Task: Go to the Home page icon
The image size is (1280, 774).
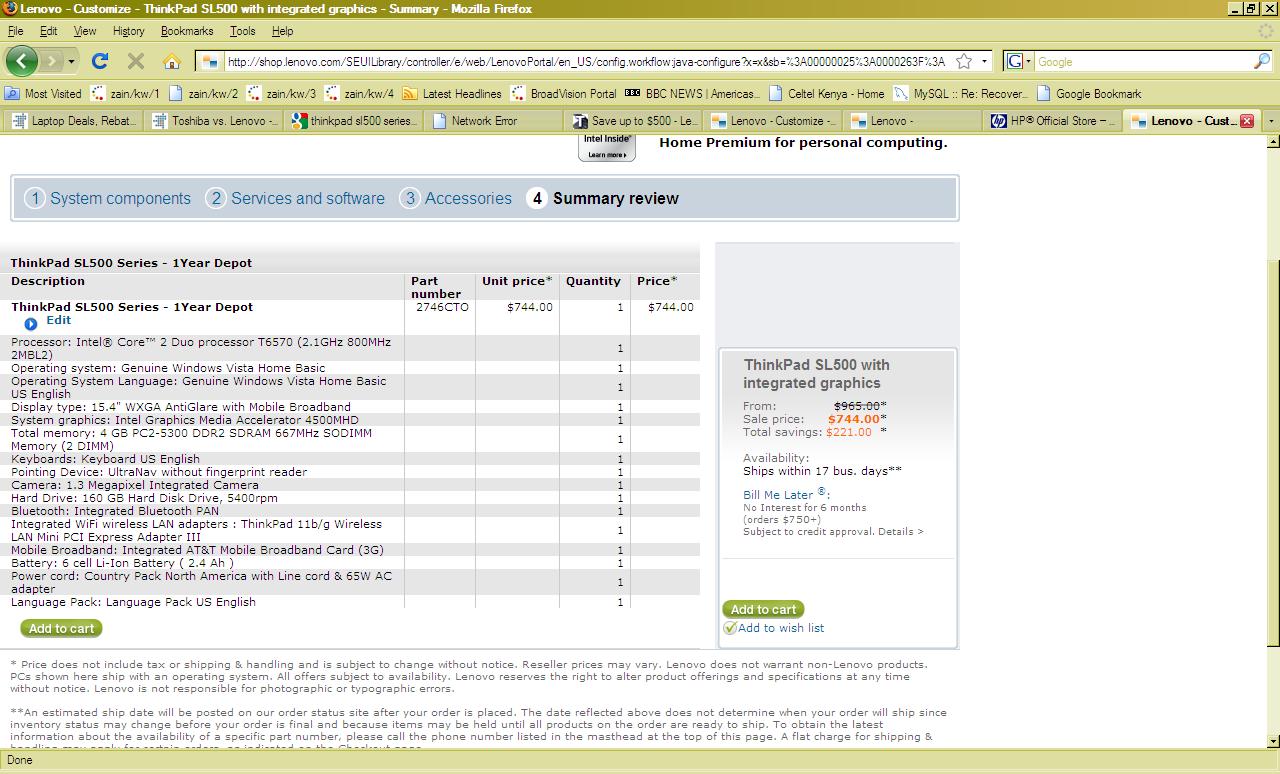Action: tap(172, 61)
